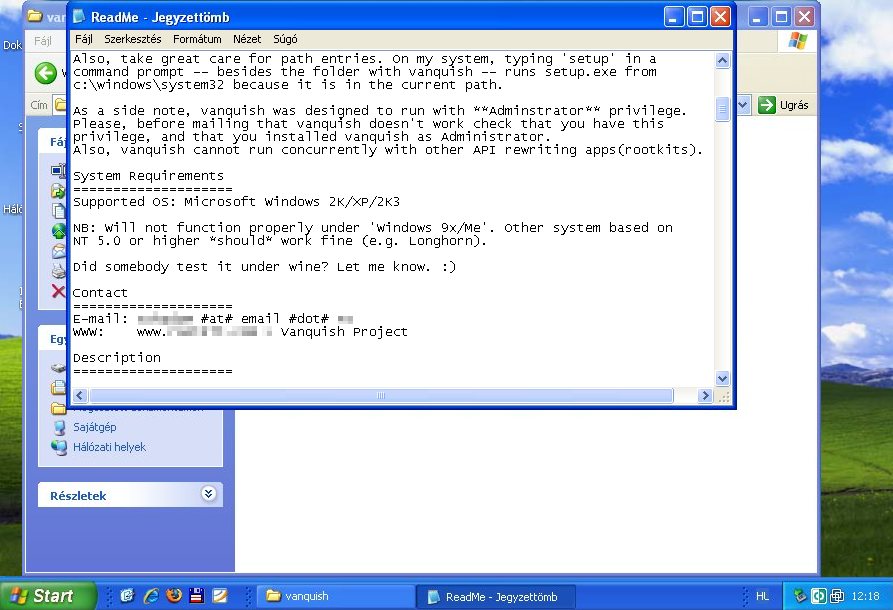This screenshot has height=610, width=893.
Task: Minimize the ReadMe Jegyzettömb window
Action: [673, 17]
